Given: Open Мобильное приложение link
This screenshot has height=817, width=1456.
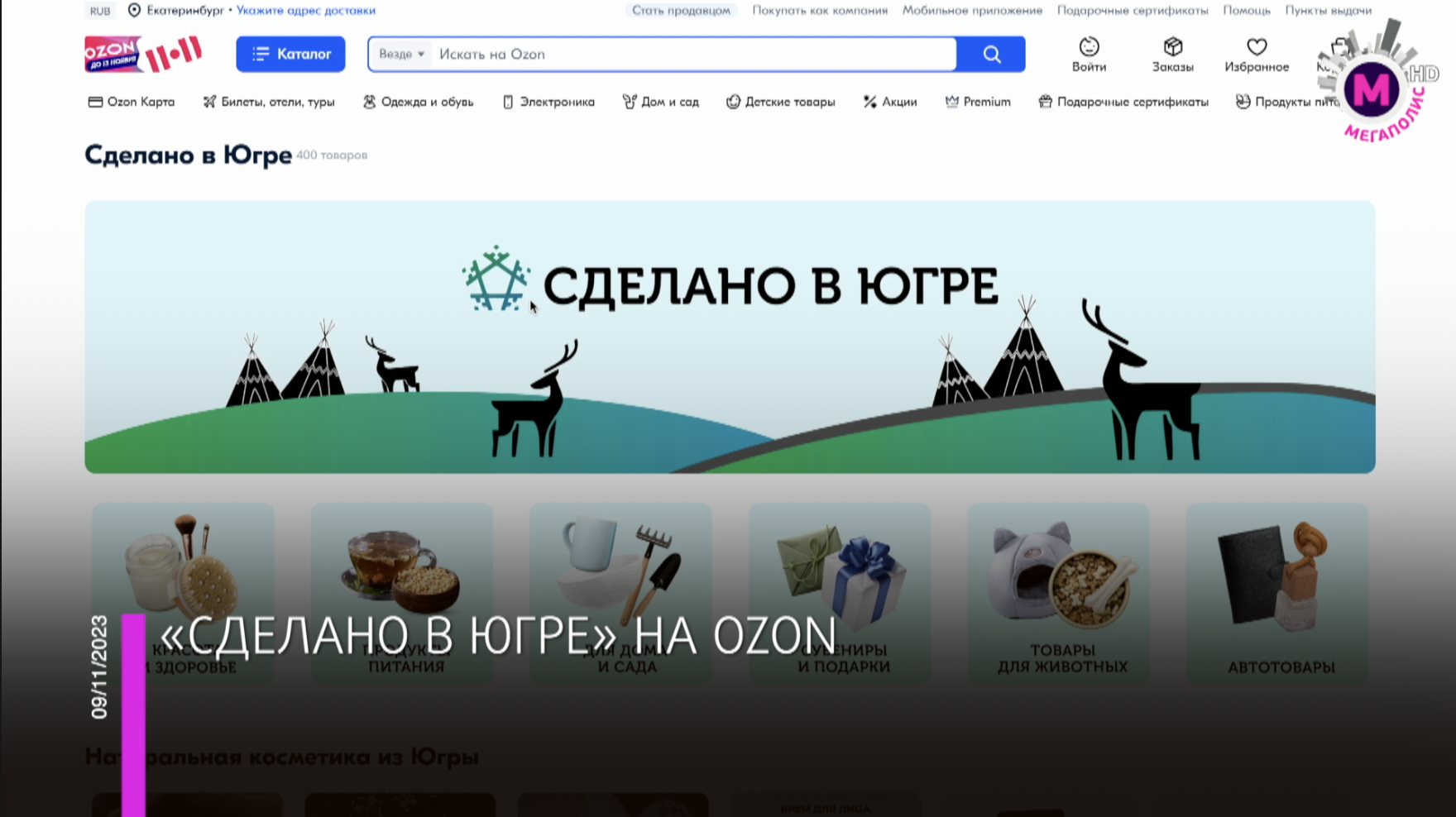Looking at the screenshot, I should pyautogui.click(x=972, y=11).
